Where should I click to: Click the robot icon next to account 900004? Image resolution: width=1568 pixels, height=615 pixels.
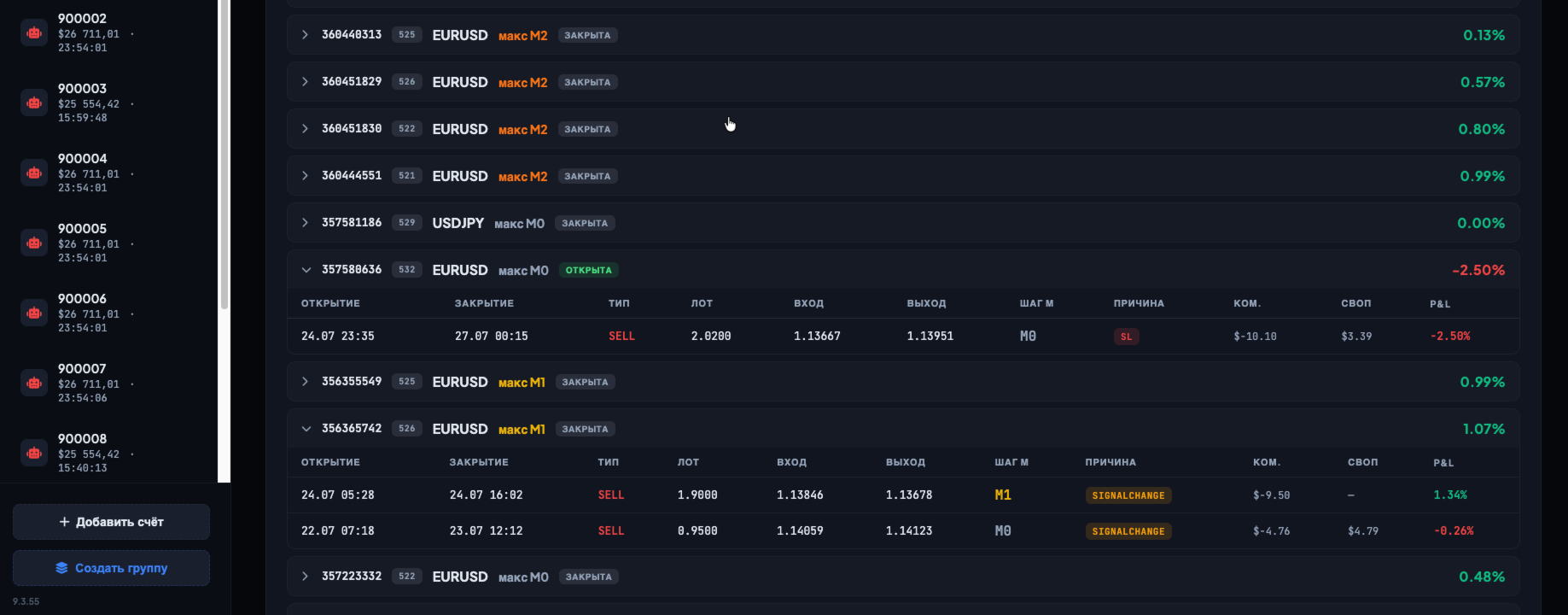(34, 173)
